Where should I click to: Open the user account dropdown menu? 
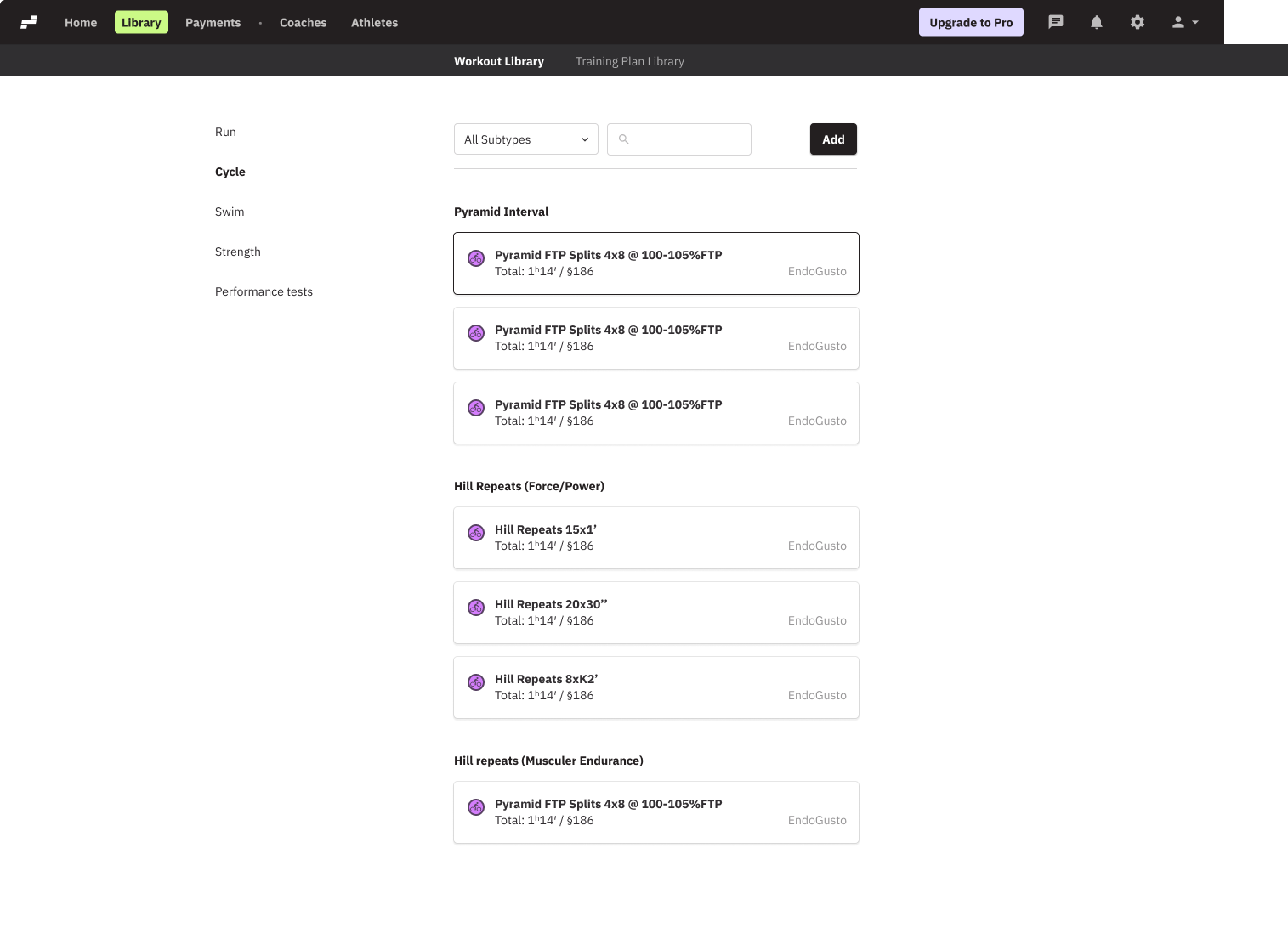pyautogui.click(x=1185, y=22)
